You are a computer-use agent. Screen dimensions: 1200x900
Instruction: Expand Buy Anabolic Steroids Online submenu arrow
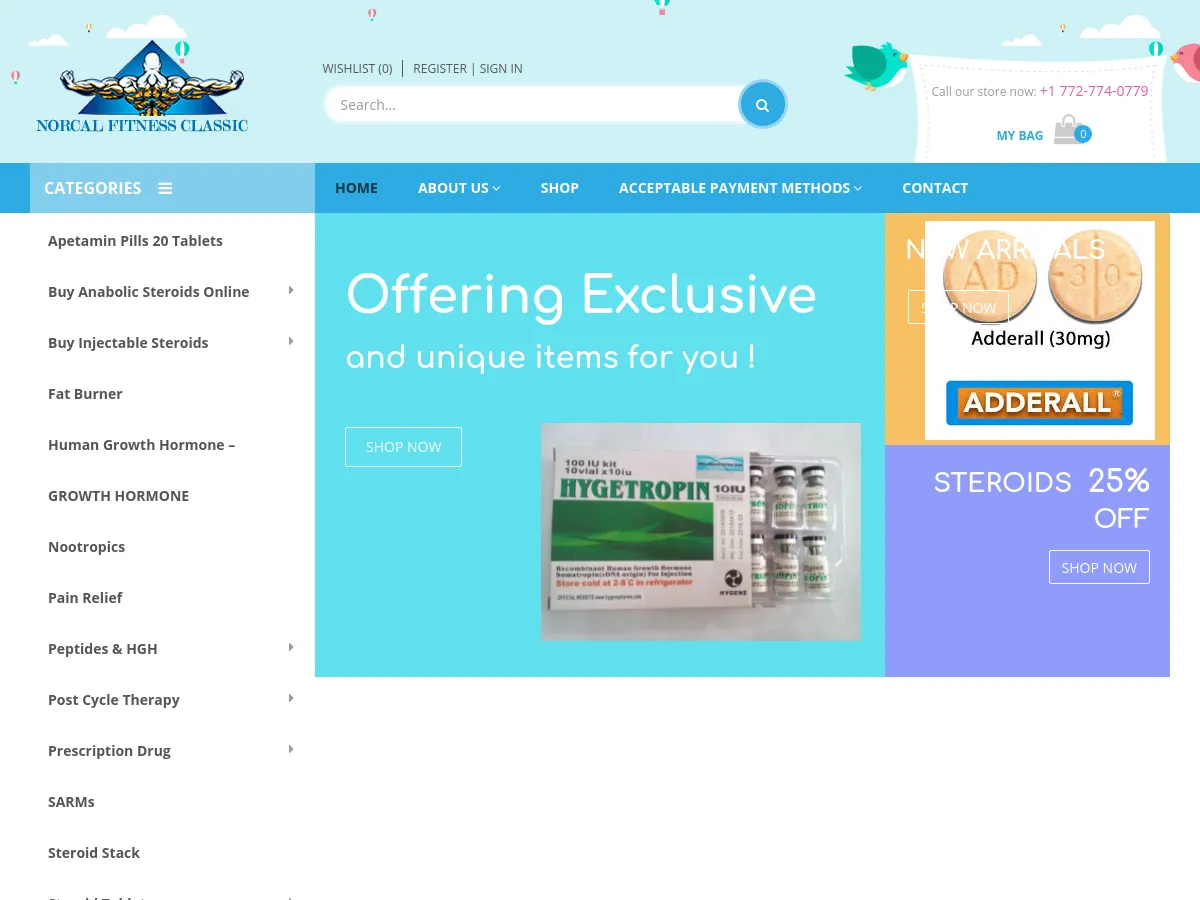tap(291, 291)
